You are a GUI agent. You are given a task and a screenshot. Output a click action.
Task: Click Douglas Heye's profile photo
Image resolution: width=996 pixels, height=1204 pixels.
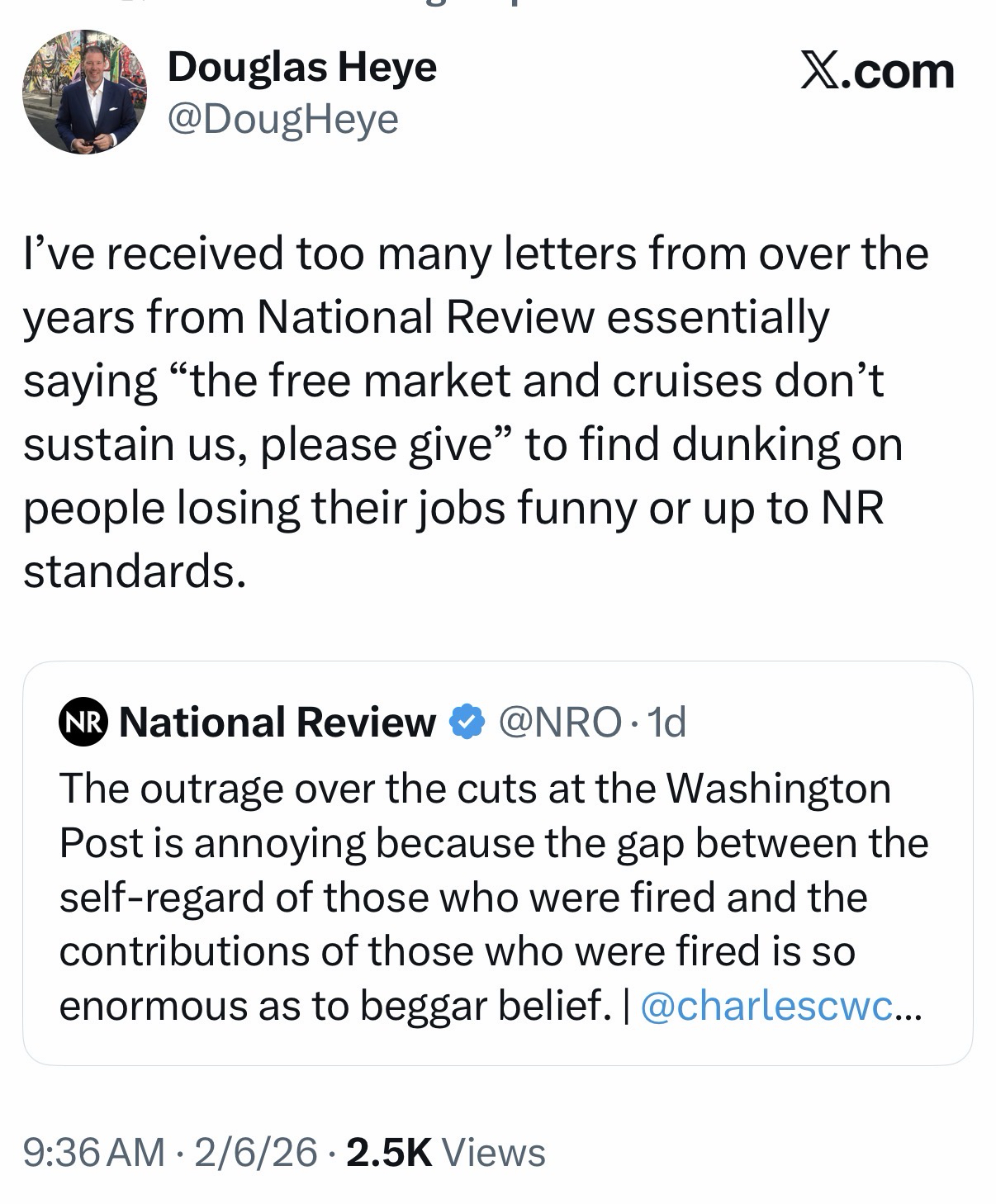click(x=84, y=92)
